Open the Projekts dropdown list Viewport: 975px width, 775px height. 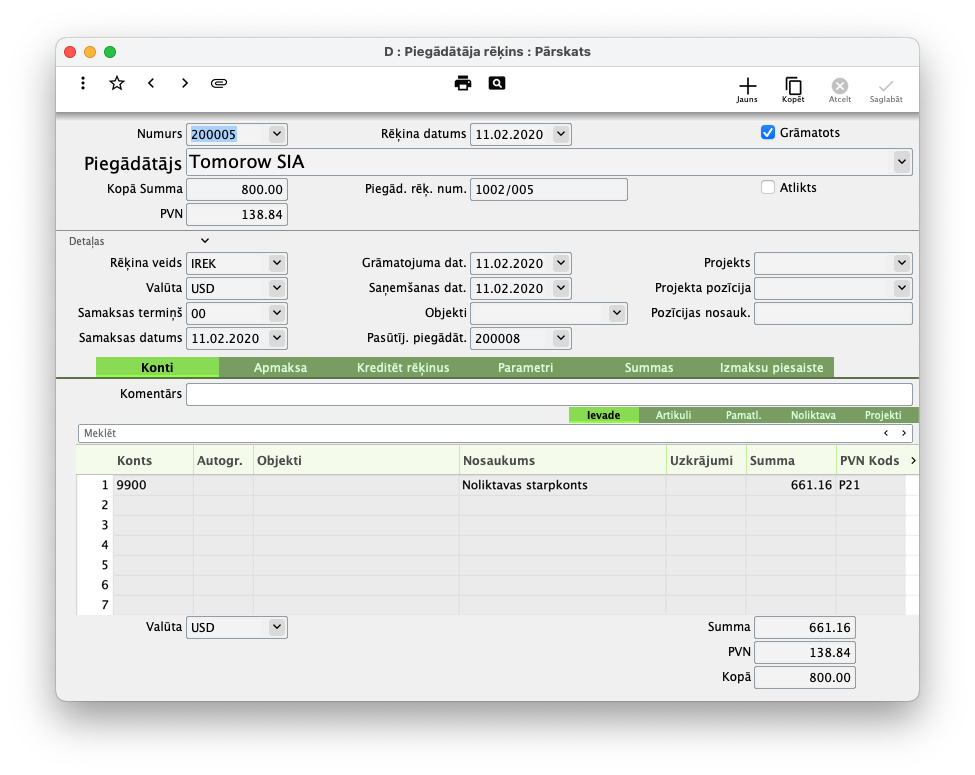(901, 263)
